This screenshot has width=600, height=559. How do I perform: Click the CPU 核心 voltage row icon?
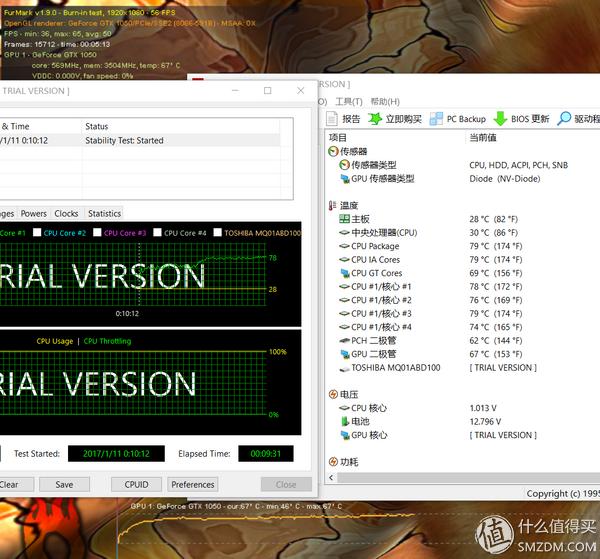pyautogui.click(x=344, y=408)
